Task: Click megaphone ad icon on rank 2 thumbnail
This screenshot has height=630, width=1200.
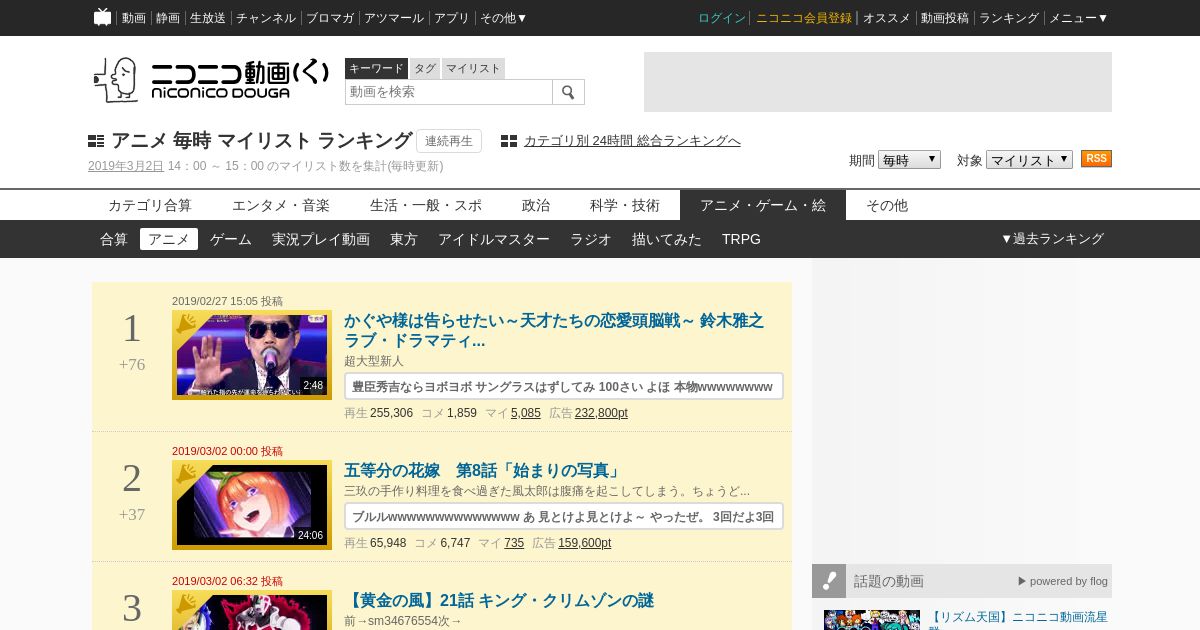Action: click(186, 474)
